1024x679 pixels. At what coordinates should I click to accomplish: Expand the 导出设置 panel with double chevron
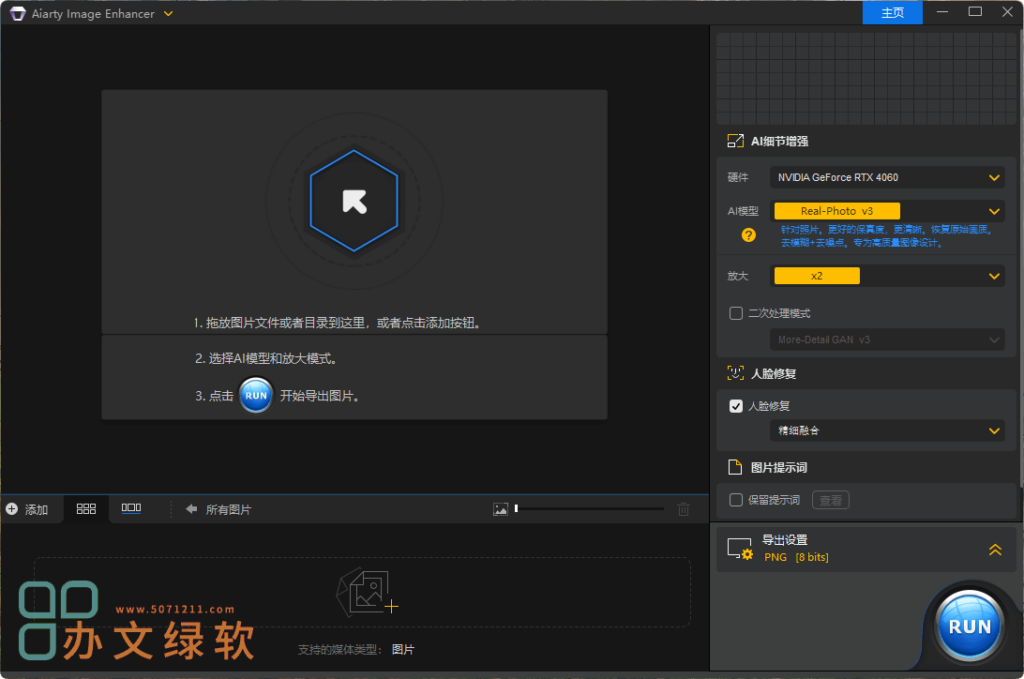(995, 549)
